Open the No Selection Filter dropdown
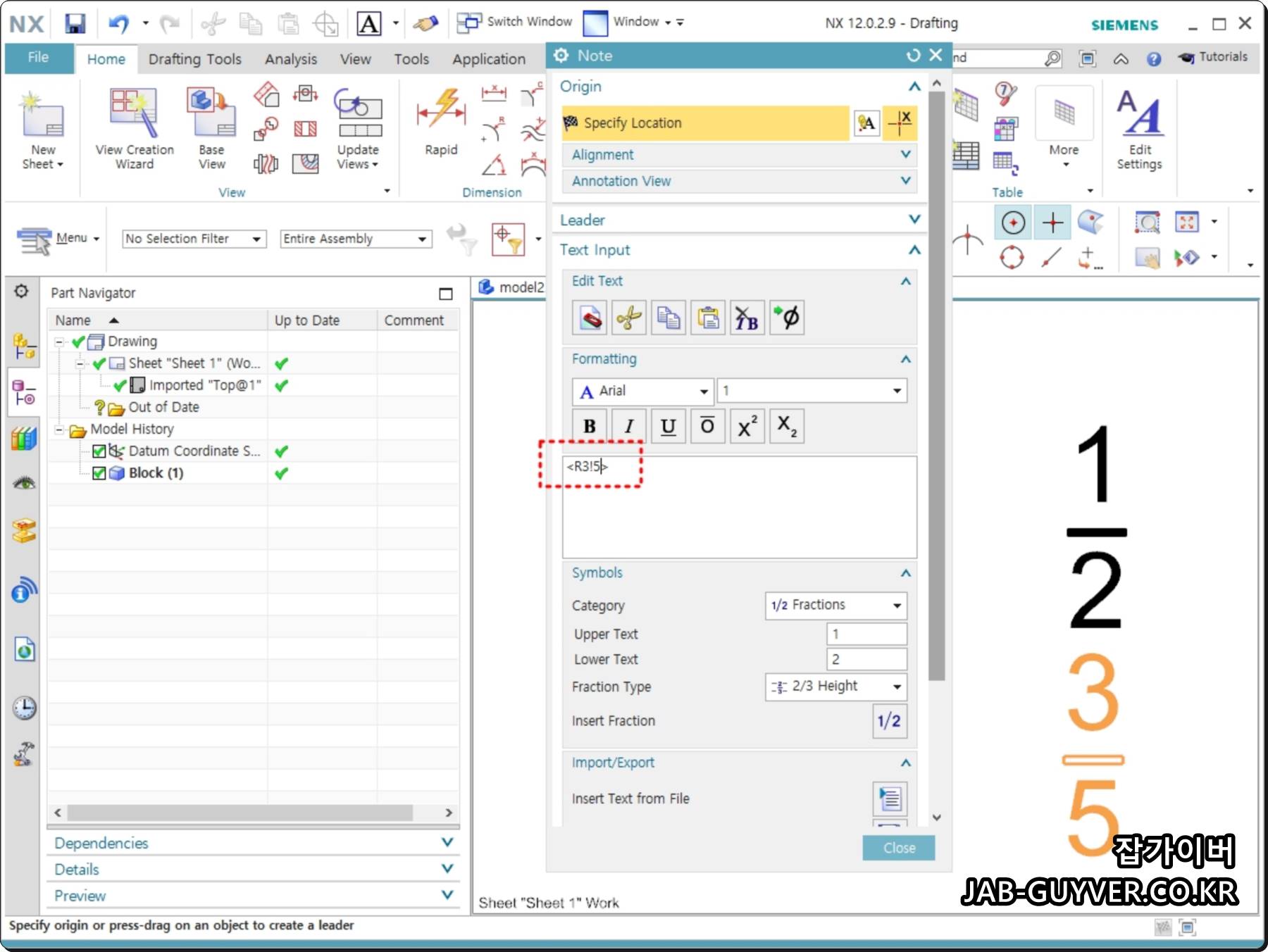 194,239
